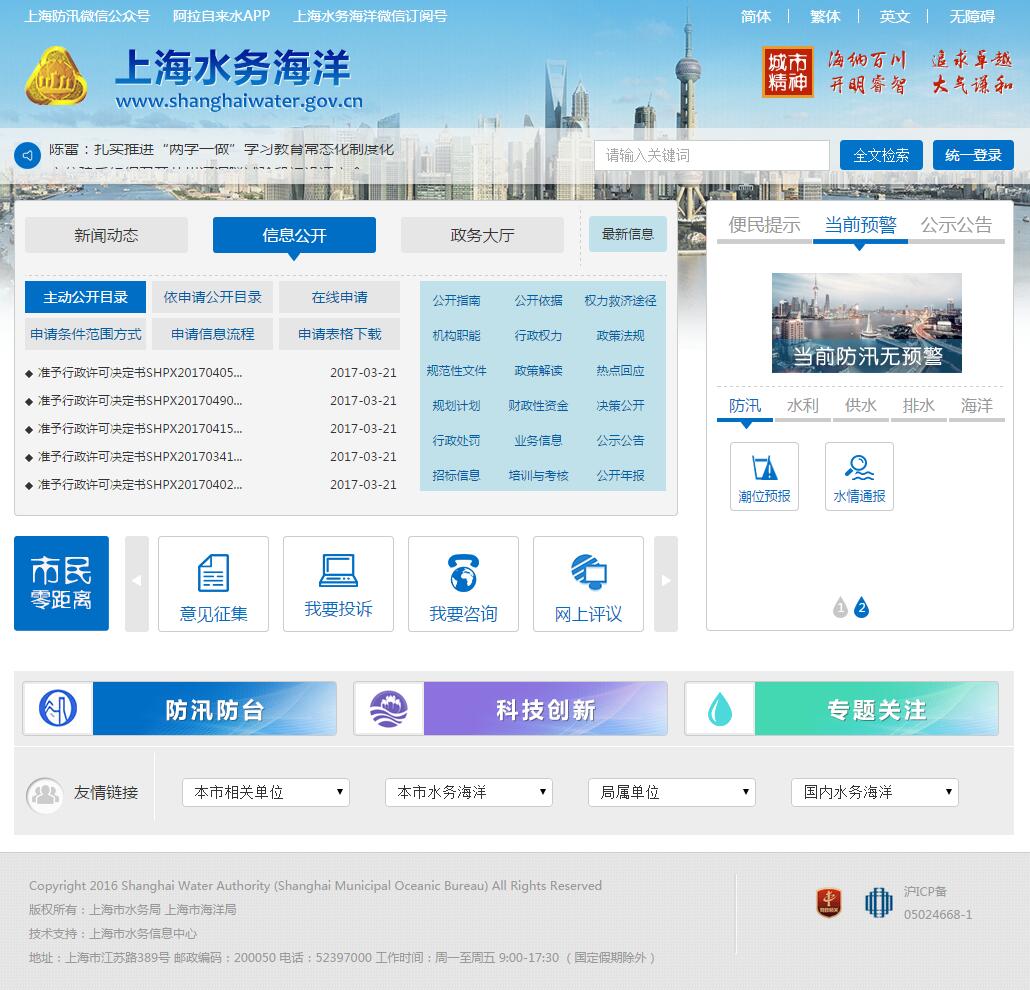Open 准予行政许可决定书SHPX20170341 entry
Image resolution: width=1030 pixels, height=990 pixels.
coord(140,457)
